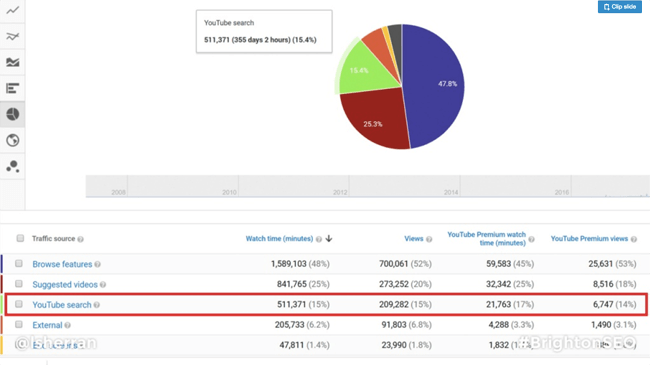This screenshot has width=650, height=365.
Task: Open the YouTube search traffic source link
Action: pos(62,305)
